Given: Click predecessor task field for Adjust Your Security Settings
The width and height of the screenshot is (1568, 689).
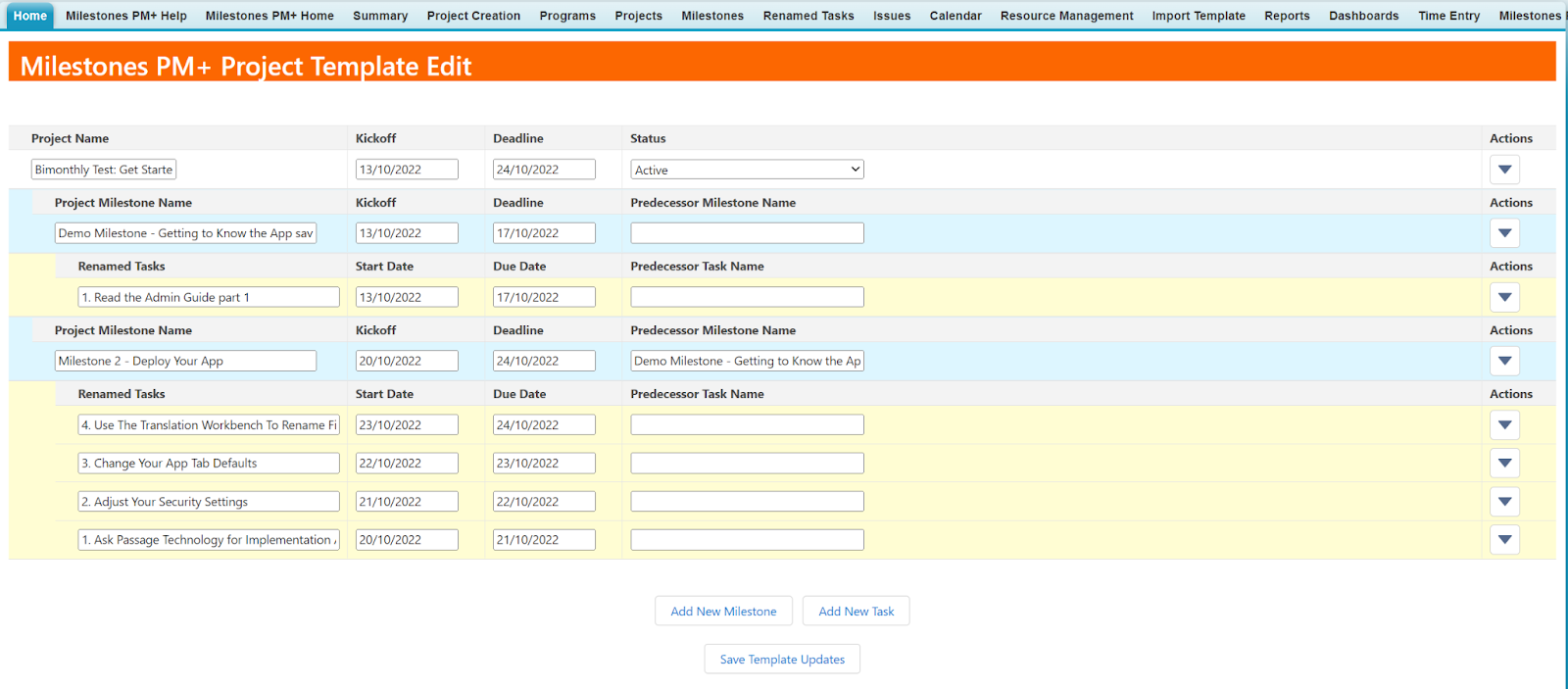Looking at the screenshot, I should coord(748,502).
